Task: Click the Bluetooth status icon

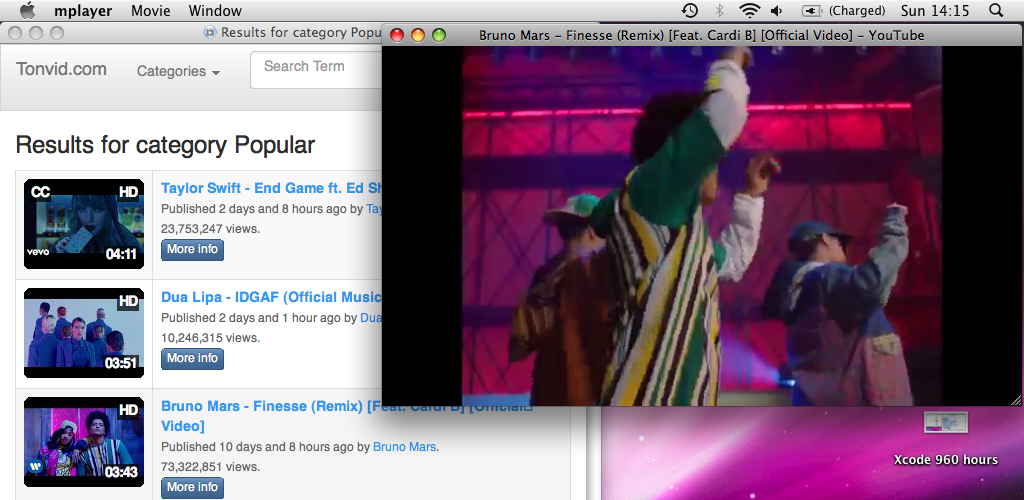Action: [720, 10]
